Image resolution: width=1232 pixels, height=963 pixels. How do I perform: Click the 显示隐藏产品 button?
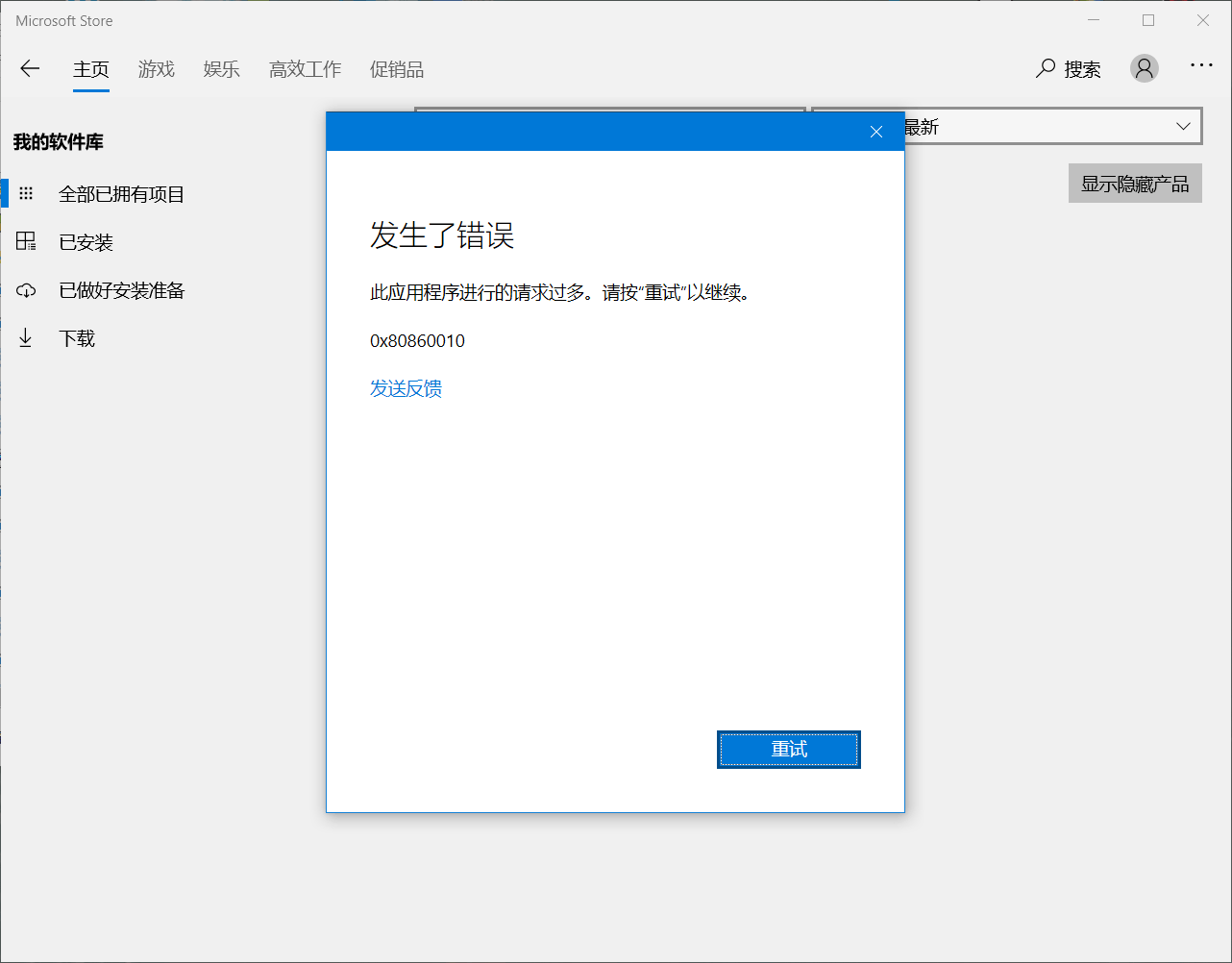click(1135, 184)
